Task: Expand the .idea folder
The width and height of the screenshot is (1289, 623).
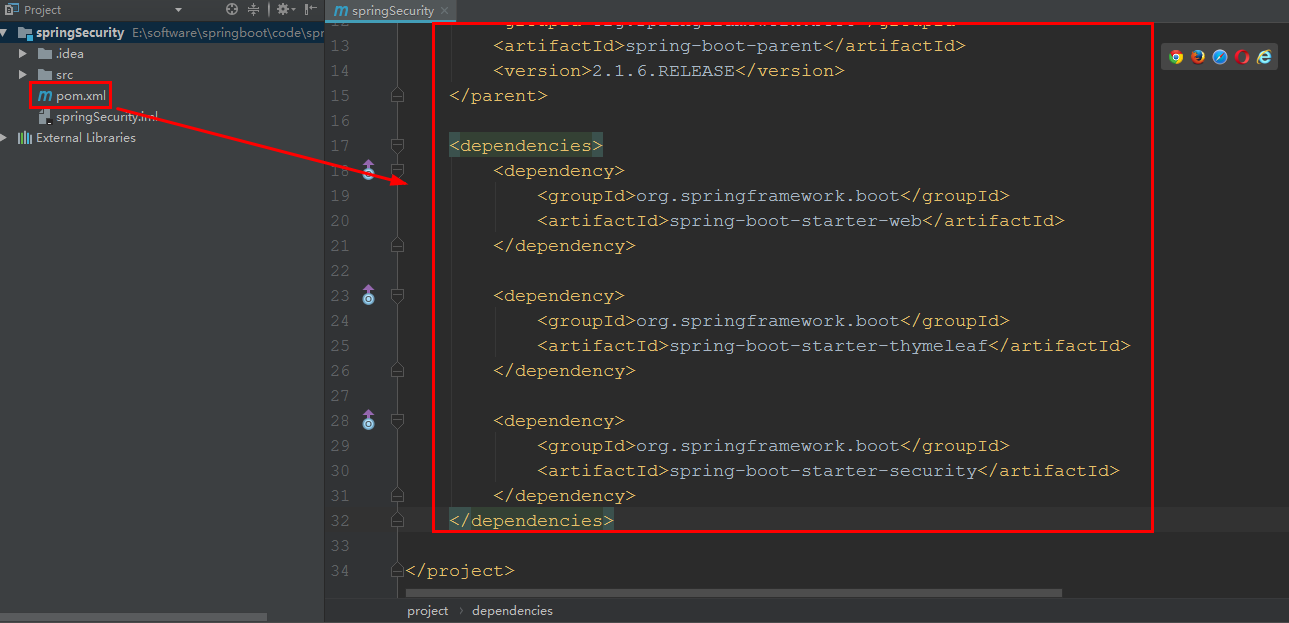Action: 23,54
